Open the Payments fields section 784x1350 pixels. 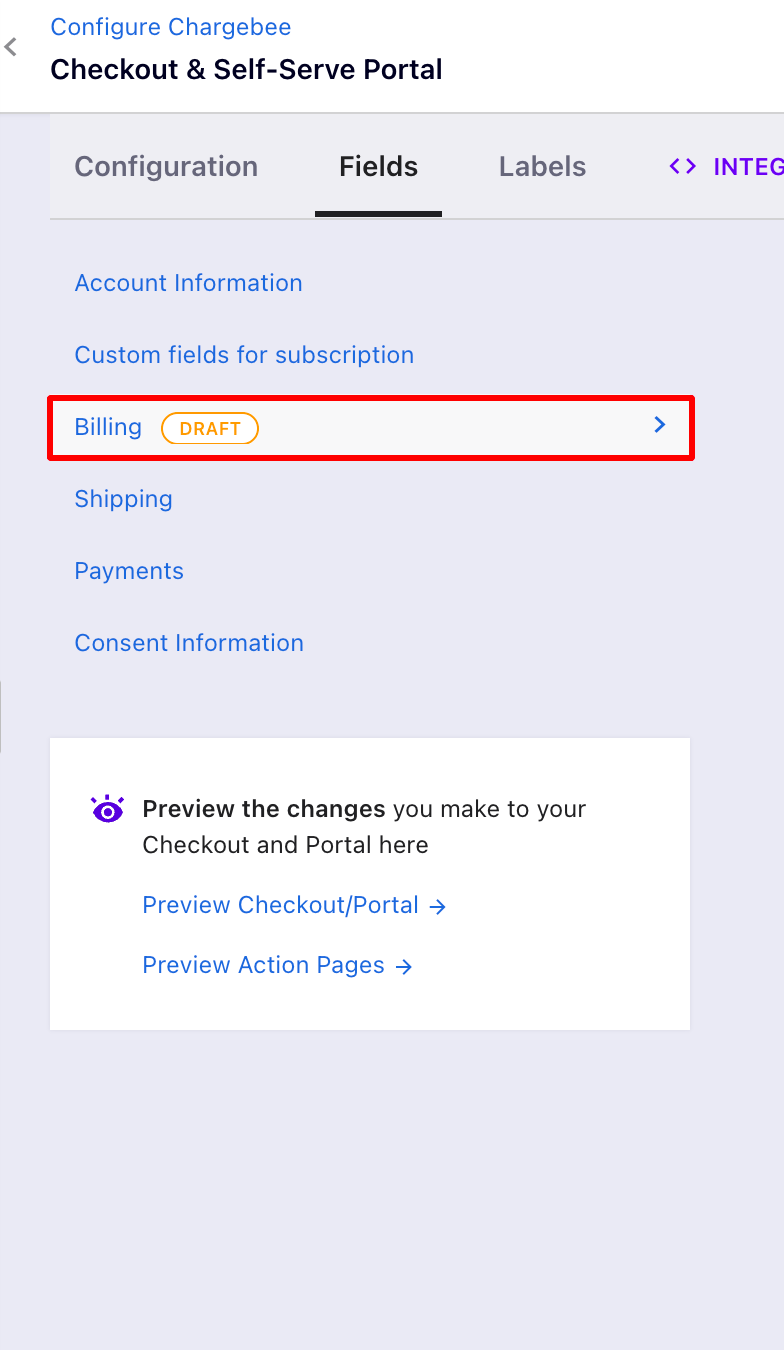pos(129,571)
